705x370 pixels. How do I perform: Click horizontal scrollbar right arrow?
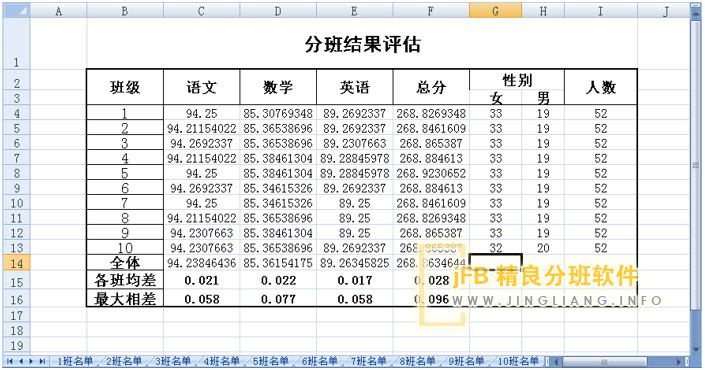point(678,361)
